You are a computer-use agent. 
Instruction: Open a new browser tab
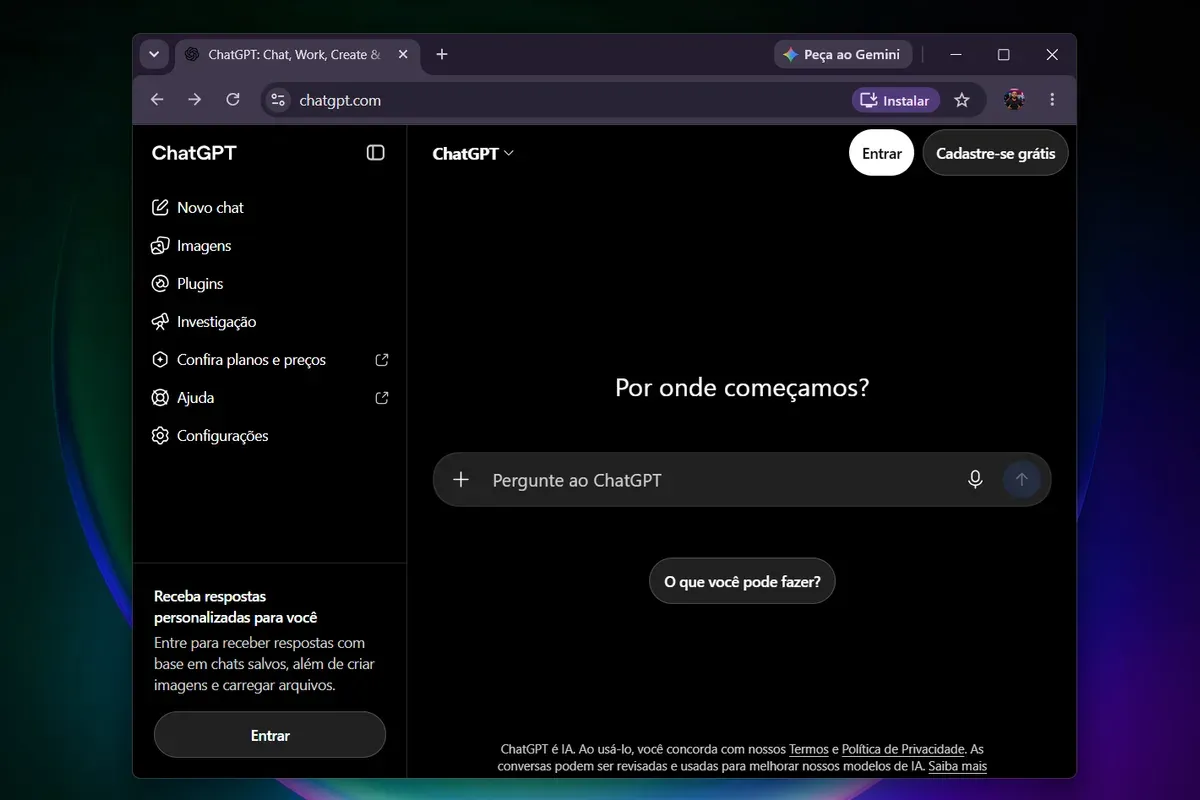click(442, 55)
